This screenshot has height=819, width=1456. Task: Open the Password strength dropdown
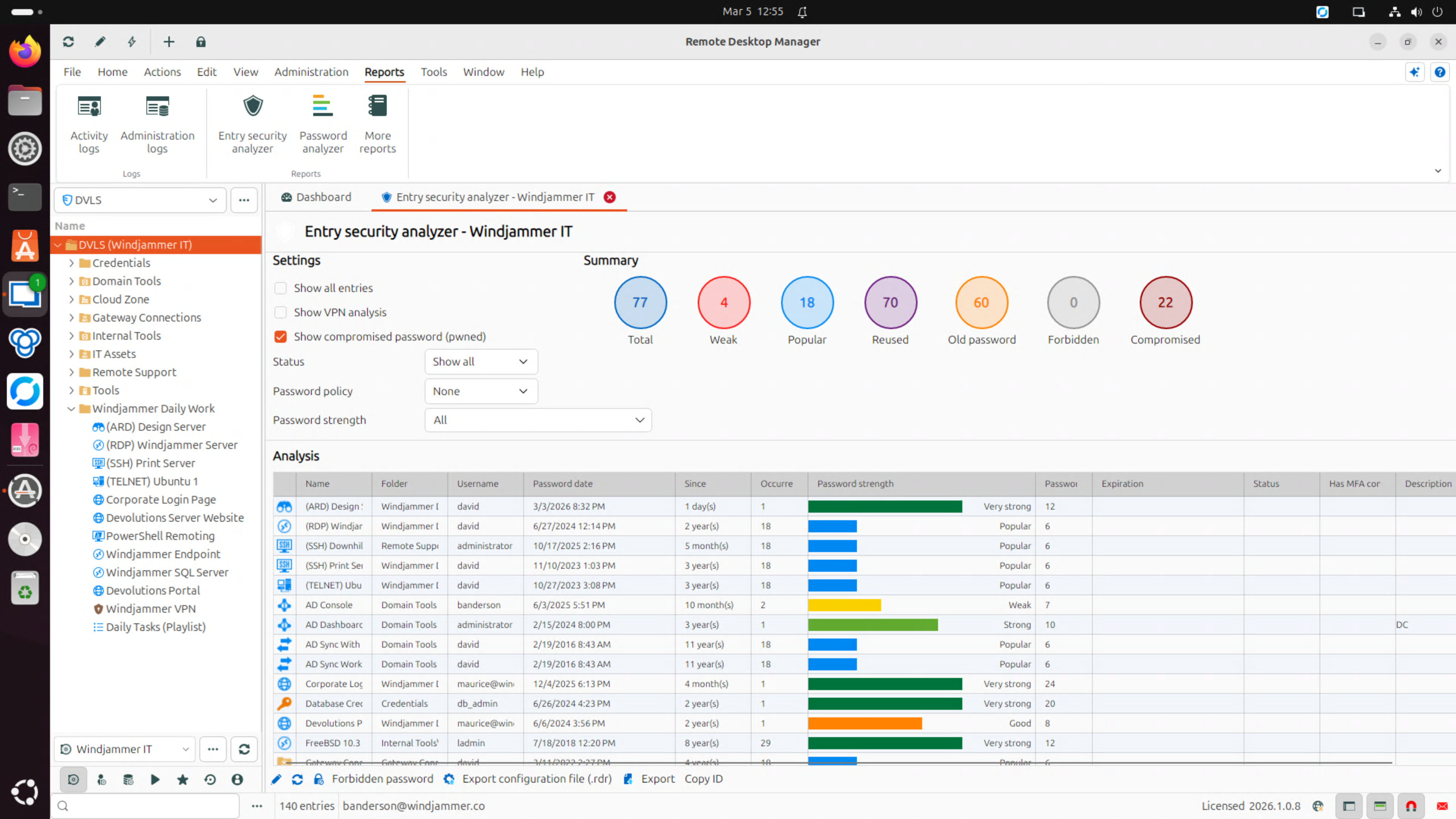click(x=537, y=420)
